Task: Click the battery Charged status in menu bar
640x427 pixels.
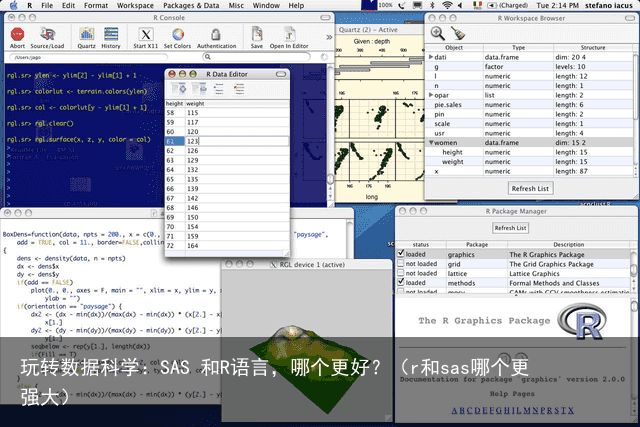Action: coord(508,5)
